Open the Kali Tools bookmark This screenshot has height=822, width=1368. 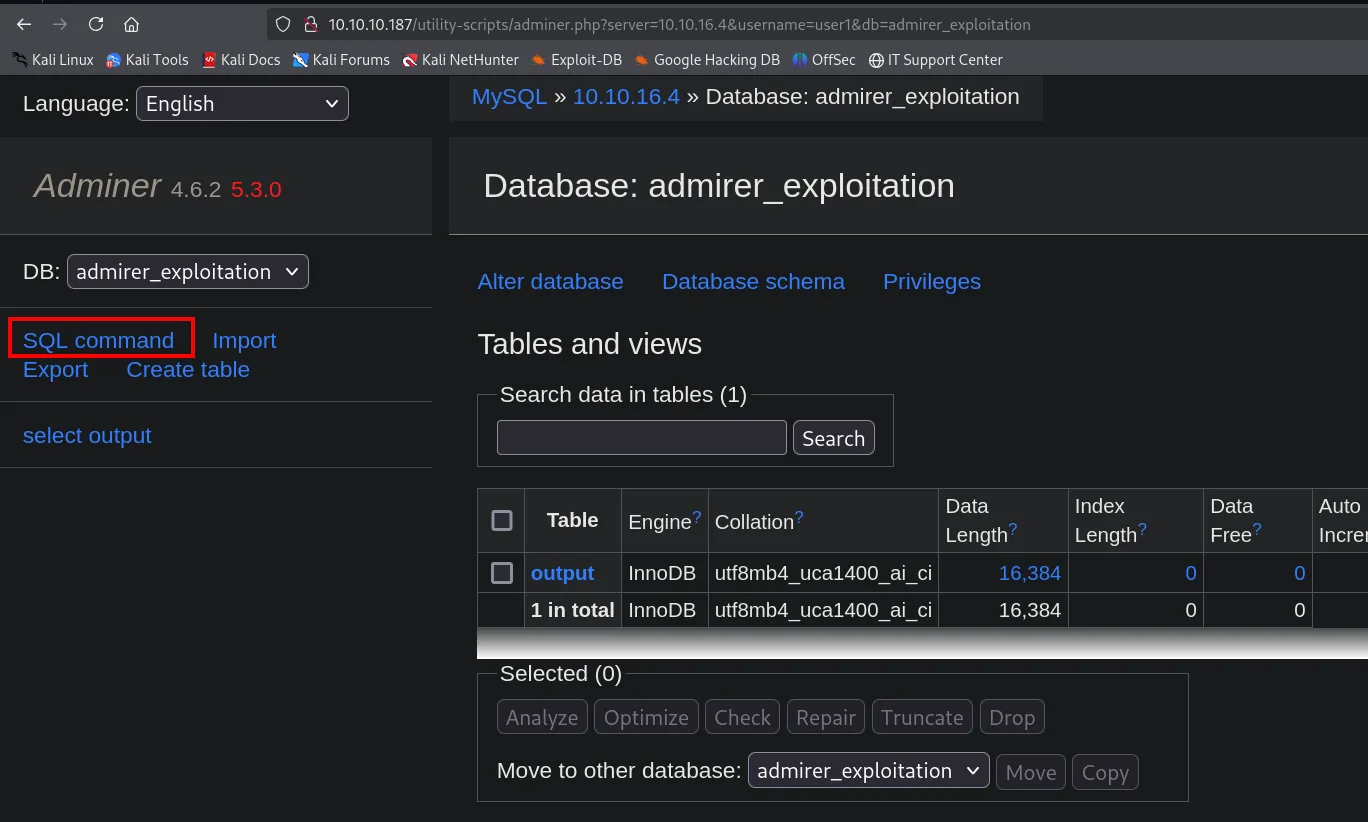(147, 60)
